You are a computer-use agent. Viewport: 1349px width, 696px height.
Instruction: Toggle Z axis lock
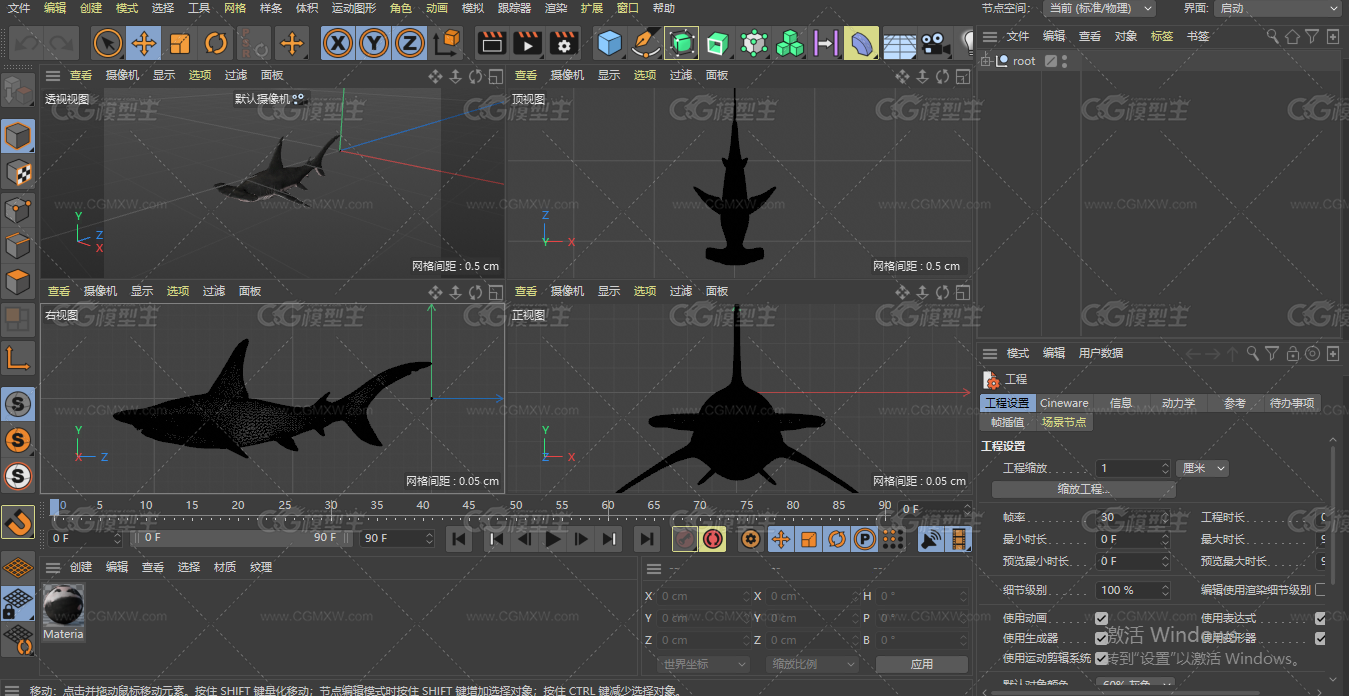click(x=409, y=43)
